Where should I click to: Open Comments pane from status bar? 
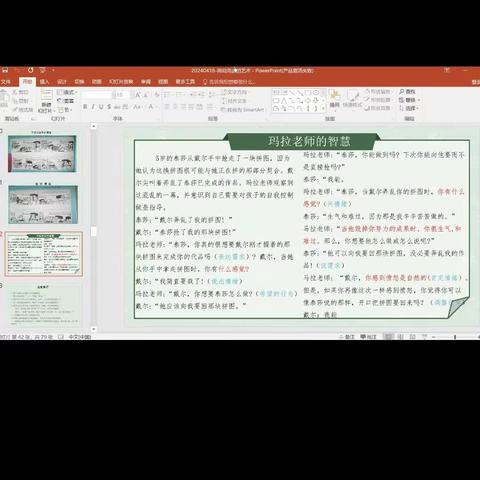coord(368,337)
